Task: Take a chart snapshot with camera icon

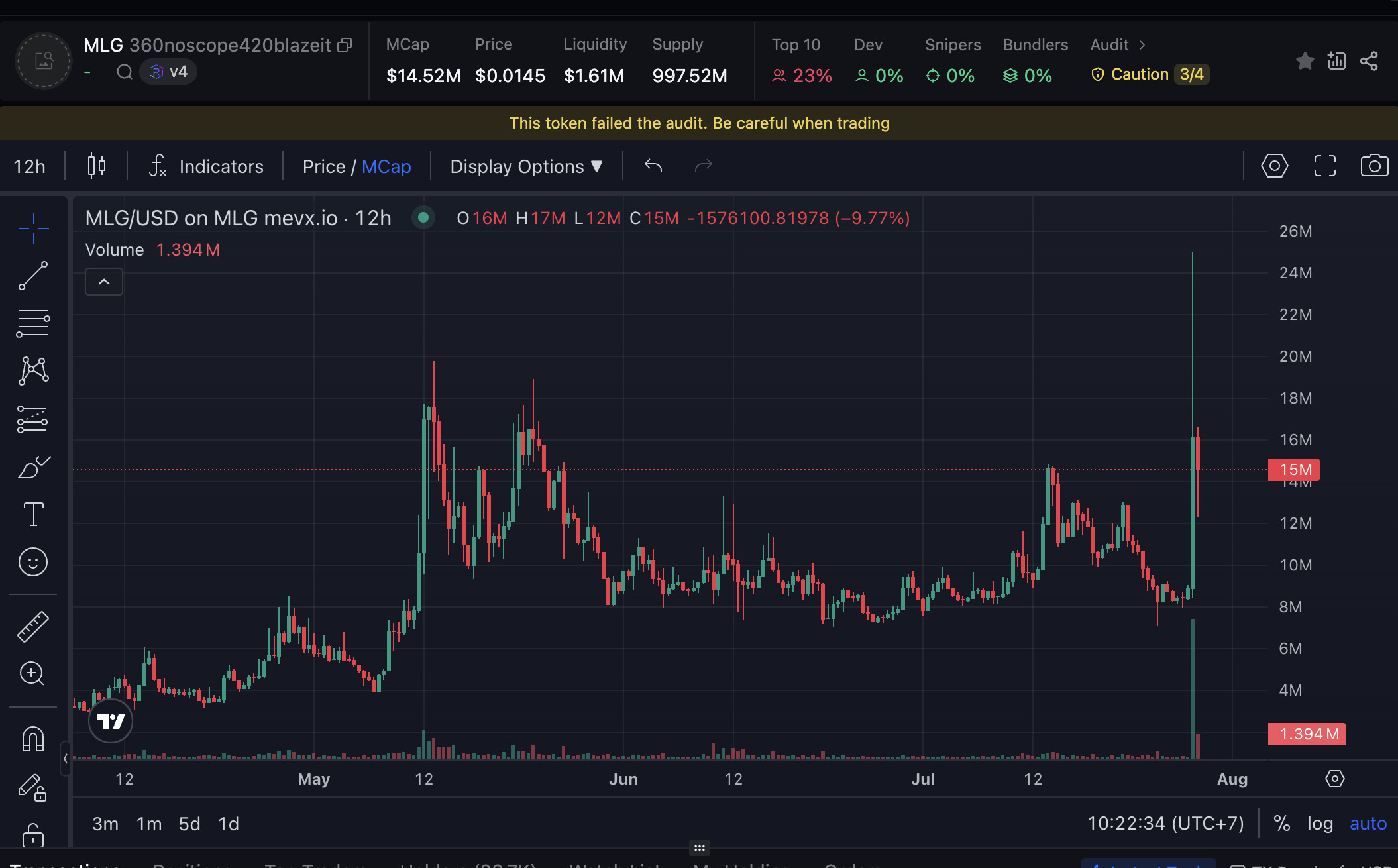Action: [x=1374, y=166]
